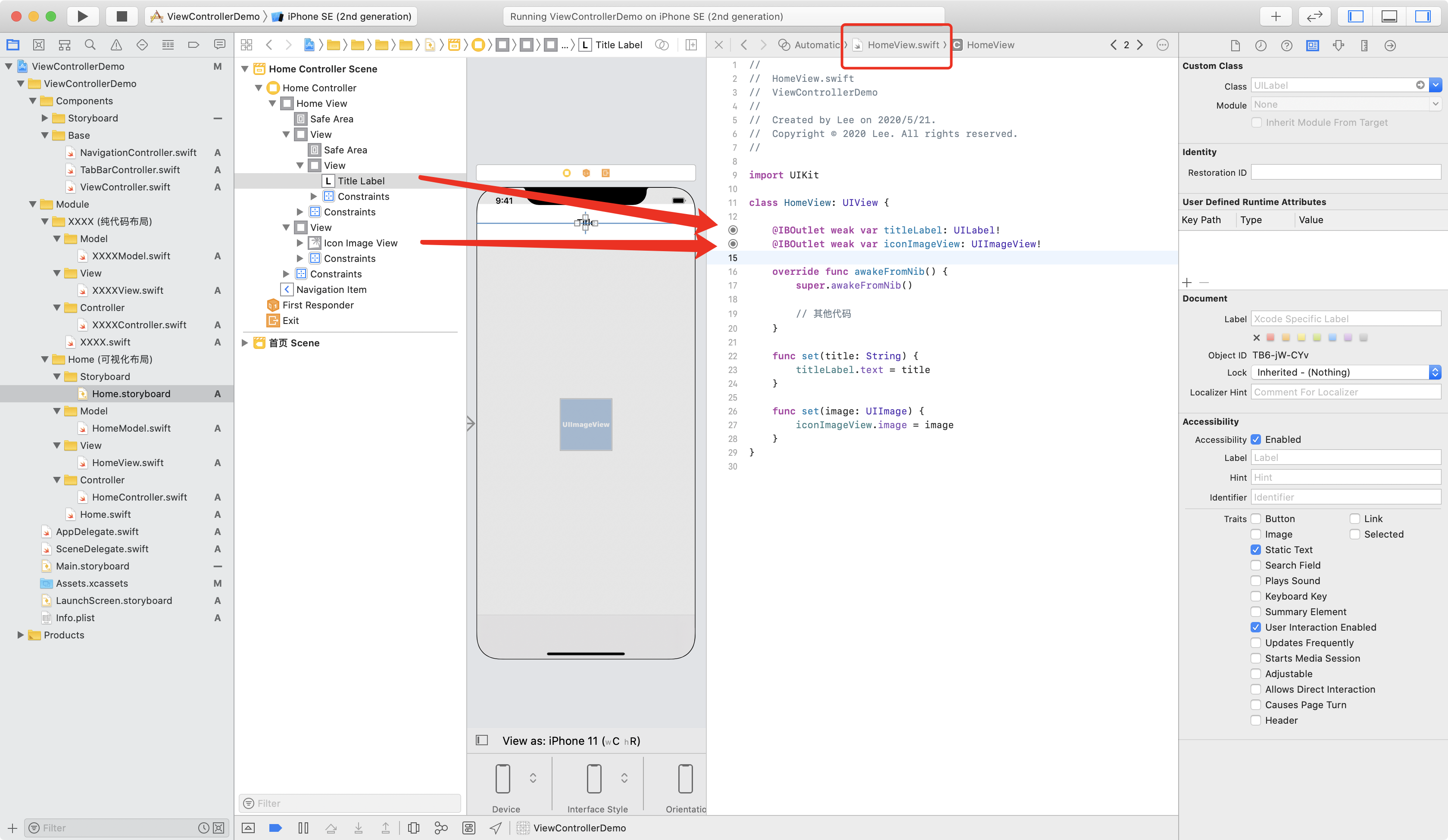This screenshot has height=840, width=1448.
Task: Show the Identity inspector tab
Action: click(1312, 45)
